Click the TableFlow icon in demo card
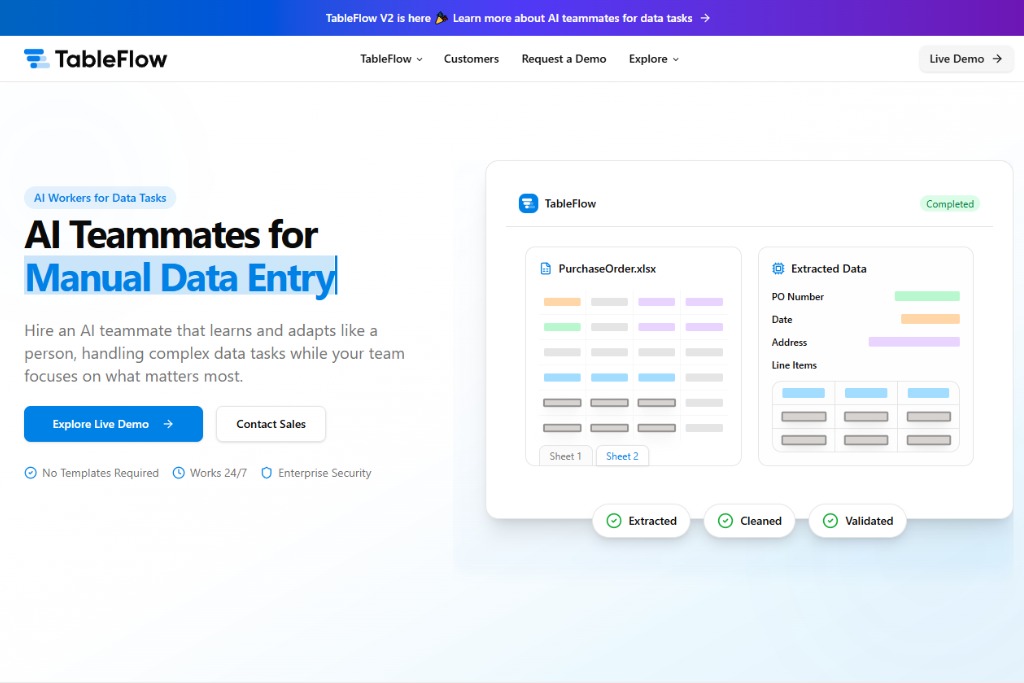Image resolution: width=1024 pixels, height=683 pixels. pyautogui.click(x=528, y=204)
